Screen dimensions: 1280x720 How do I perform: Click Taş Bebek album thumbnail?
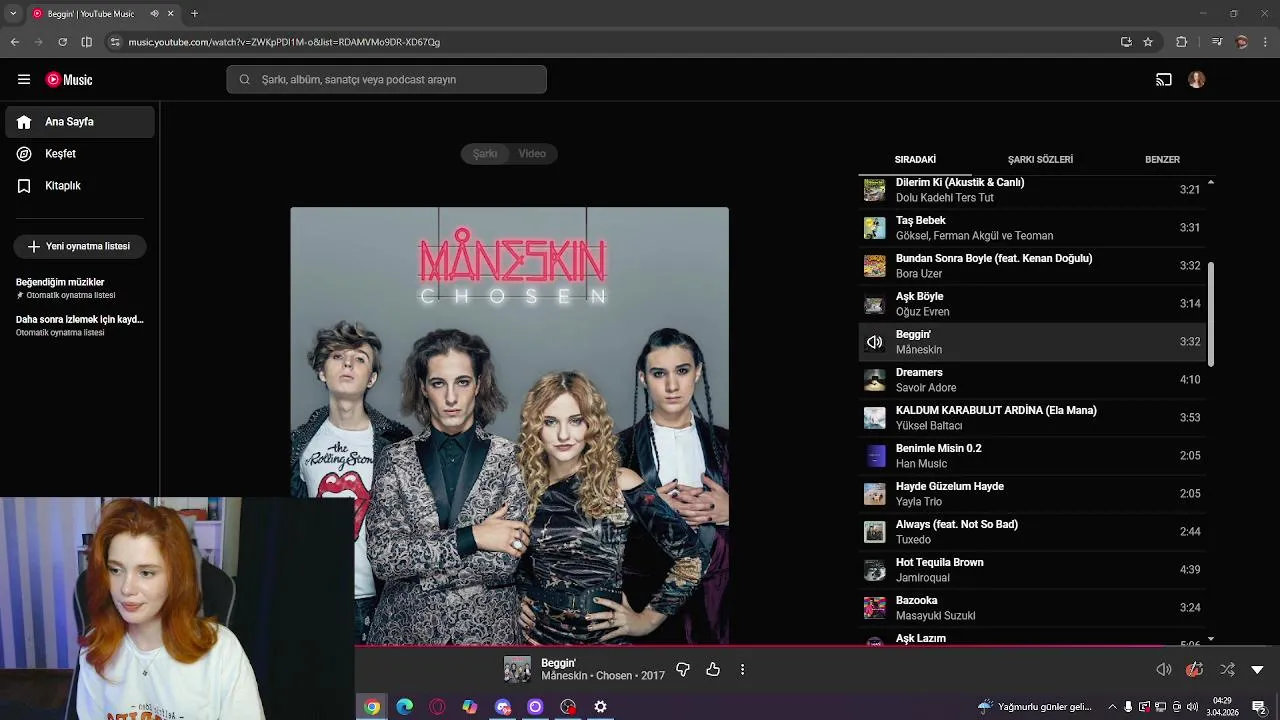[875, 228]
